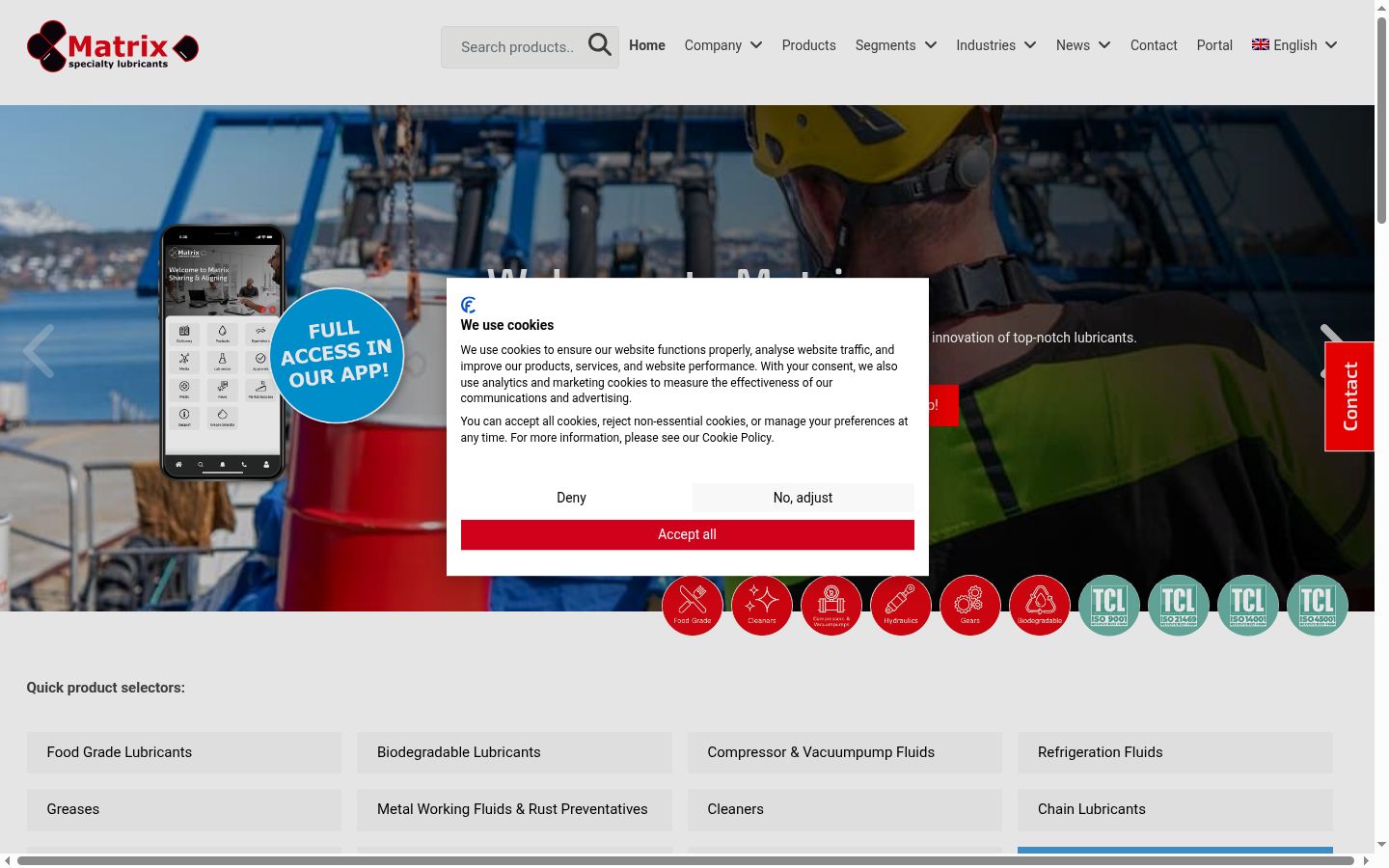Open the Cleaners quick product selector

845,809
